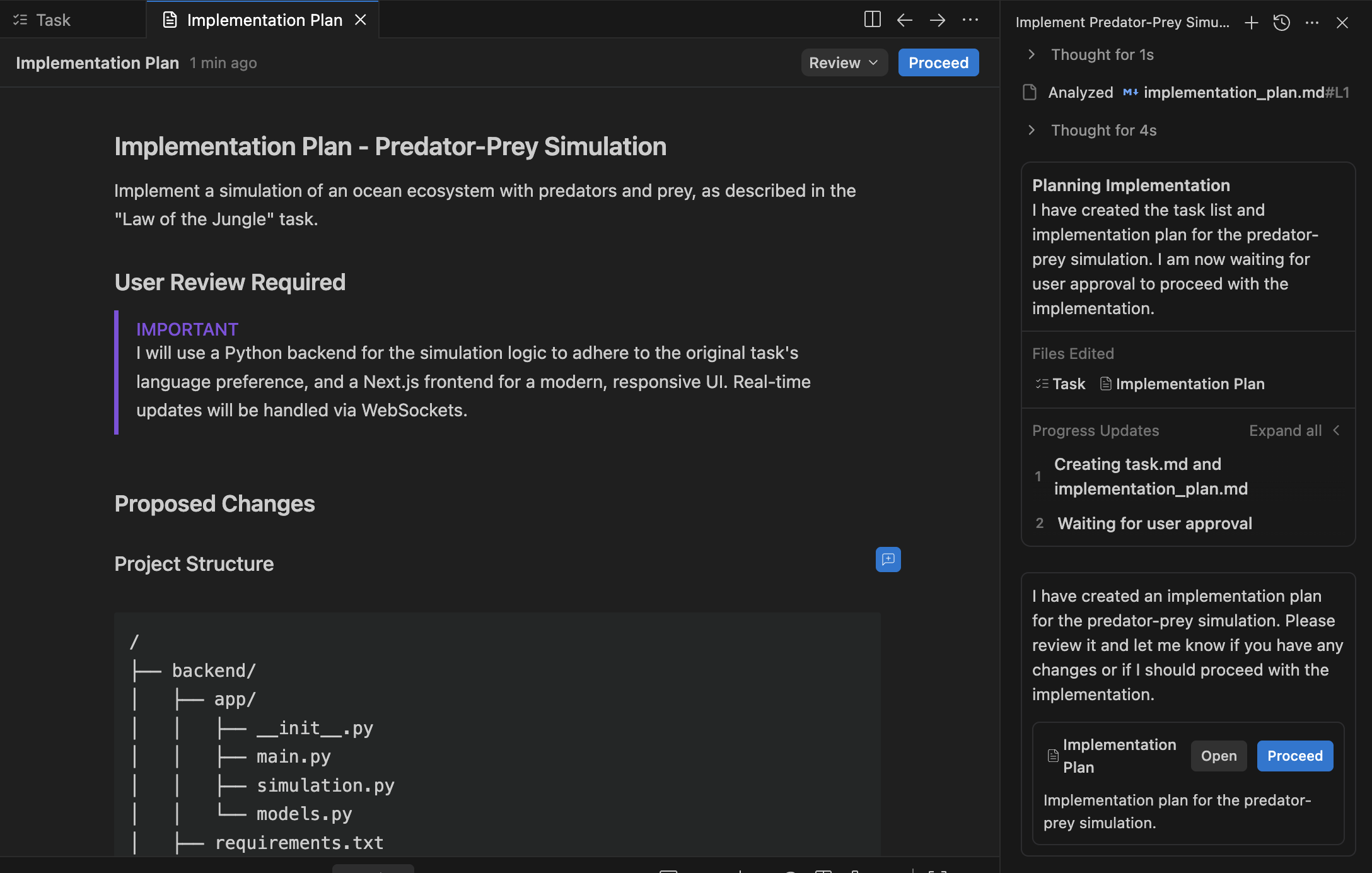Open chat panel more options ellipsis
Viewport: 1372px width, 873px height.
pos(1312,23)
